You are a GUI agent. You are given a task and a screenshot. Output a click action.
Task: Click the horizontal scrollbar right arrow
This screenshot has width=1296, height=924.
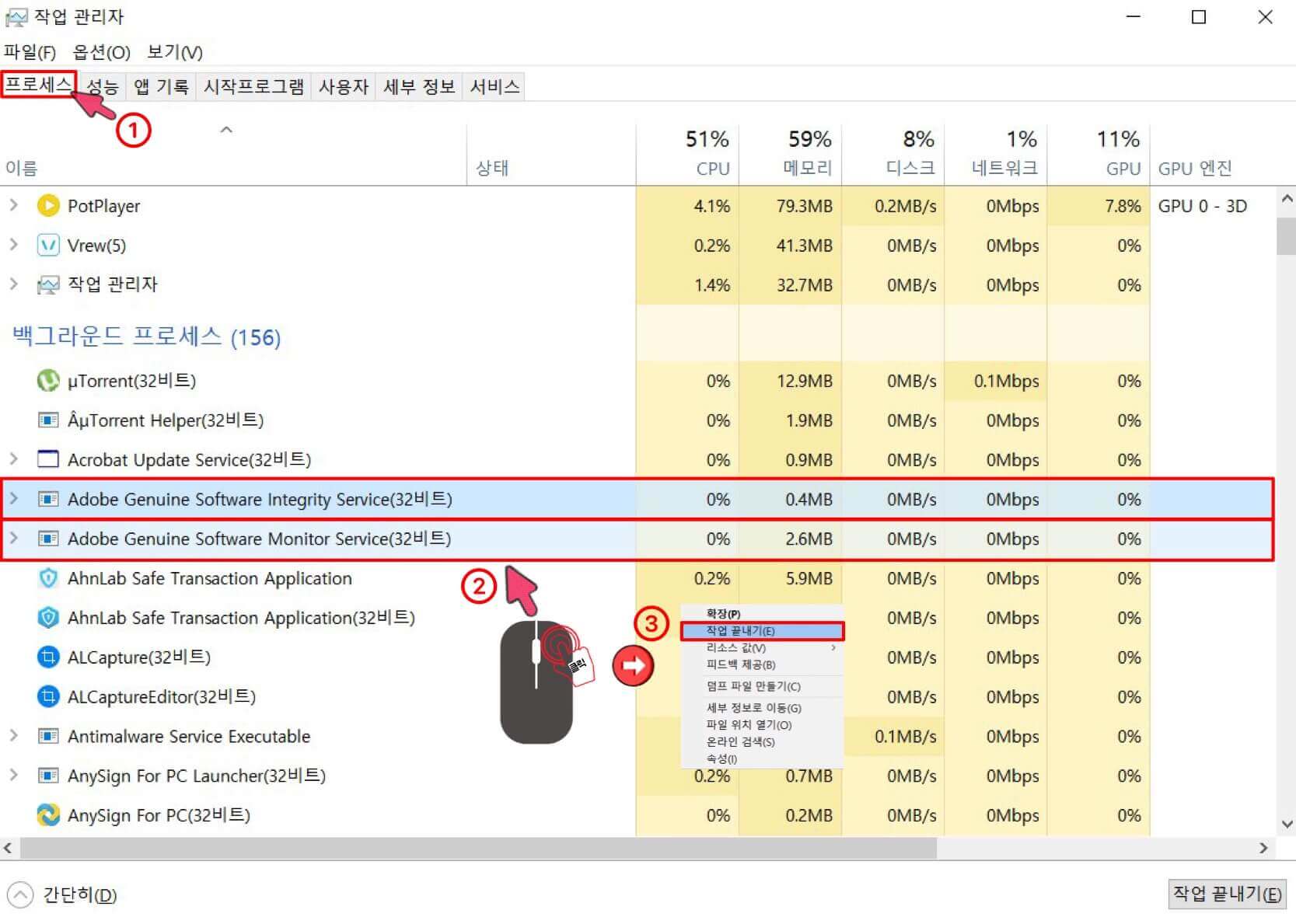pos(1263,849)
